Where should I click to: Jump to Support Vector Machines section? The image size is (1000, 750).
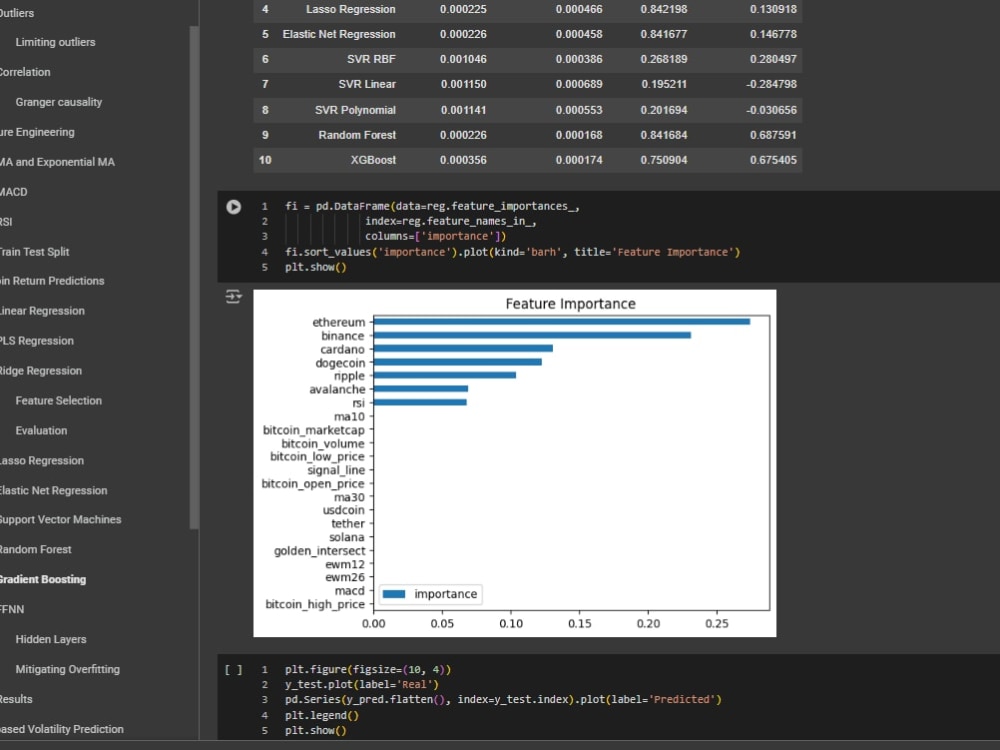pos(61,519)
